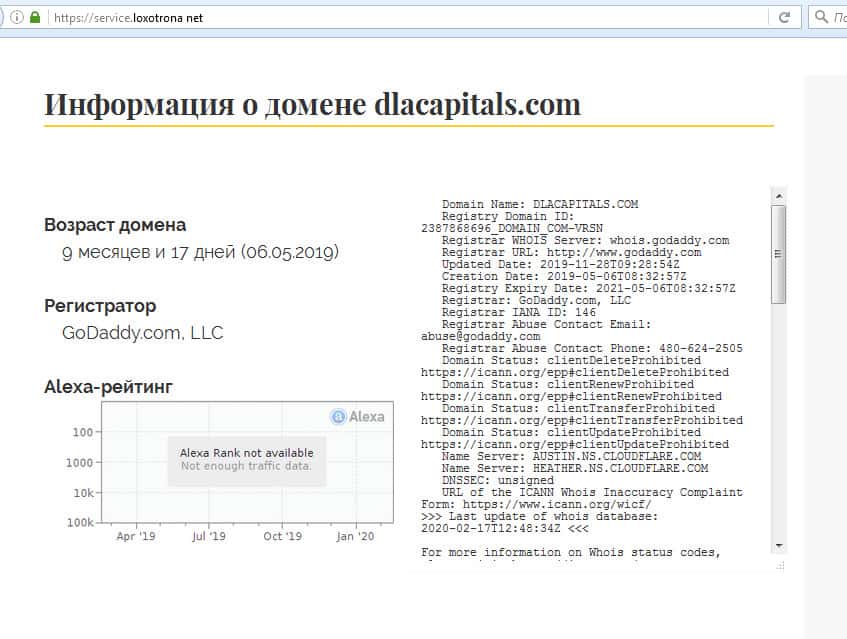Click the whois text scrollbar thumb

coord(778,254)
